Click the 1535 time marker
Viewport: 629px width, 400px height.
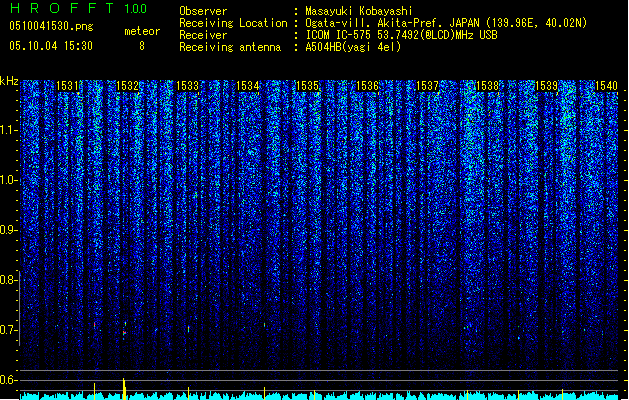307,86
